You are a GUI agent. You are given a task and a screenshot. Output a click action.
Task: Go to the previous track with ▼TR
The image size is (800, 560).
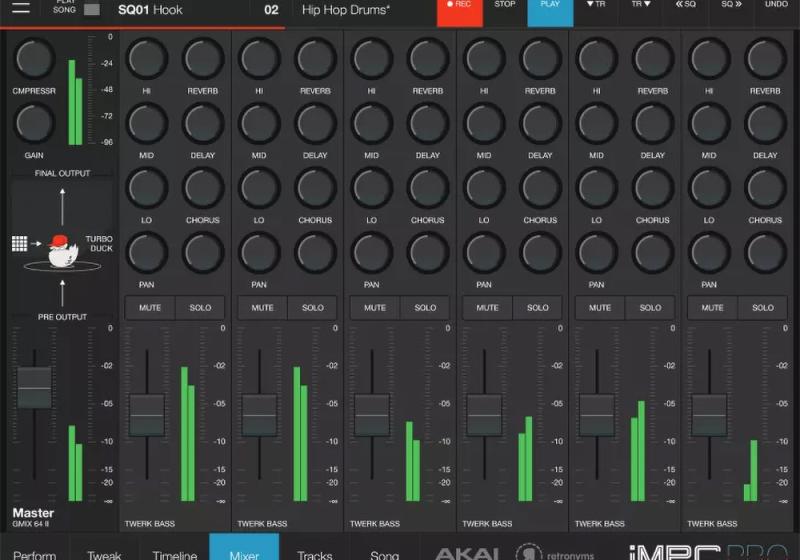[595, 12]
